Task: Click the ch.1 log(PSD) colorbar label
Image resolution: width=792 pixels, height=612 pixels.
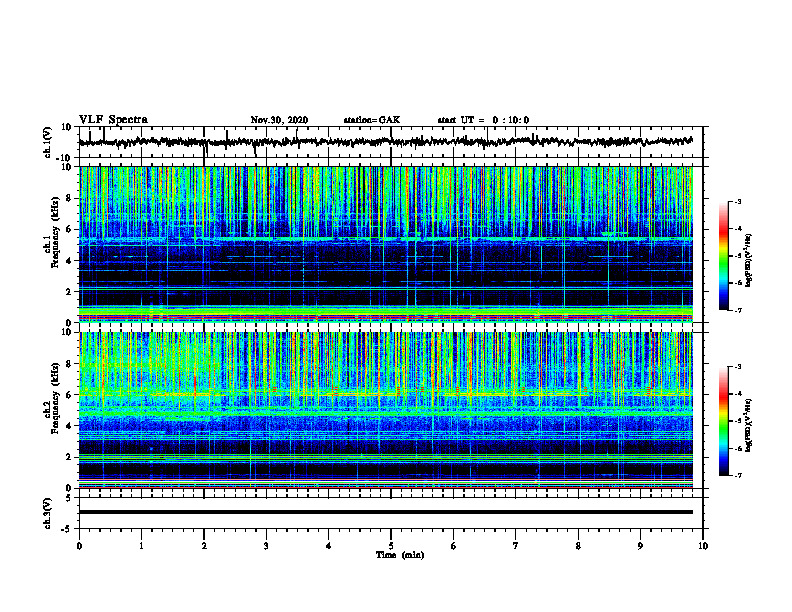Action: (749, 261)
